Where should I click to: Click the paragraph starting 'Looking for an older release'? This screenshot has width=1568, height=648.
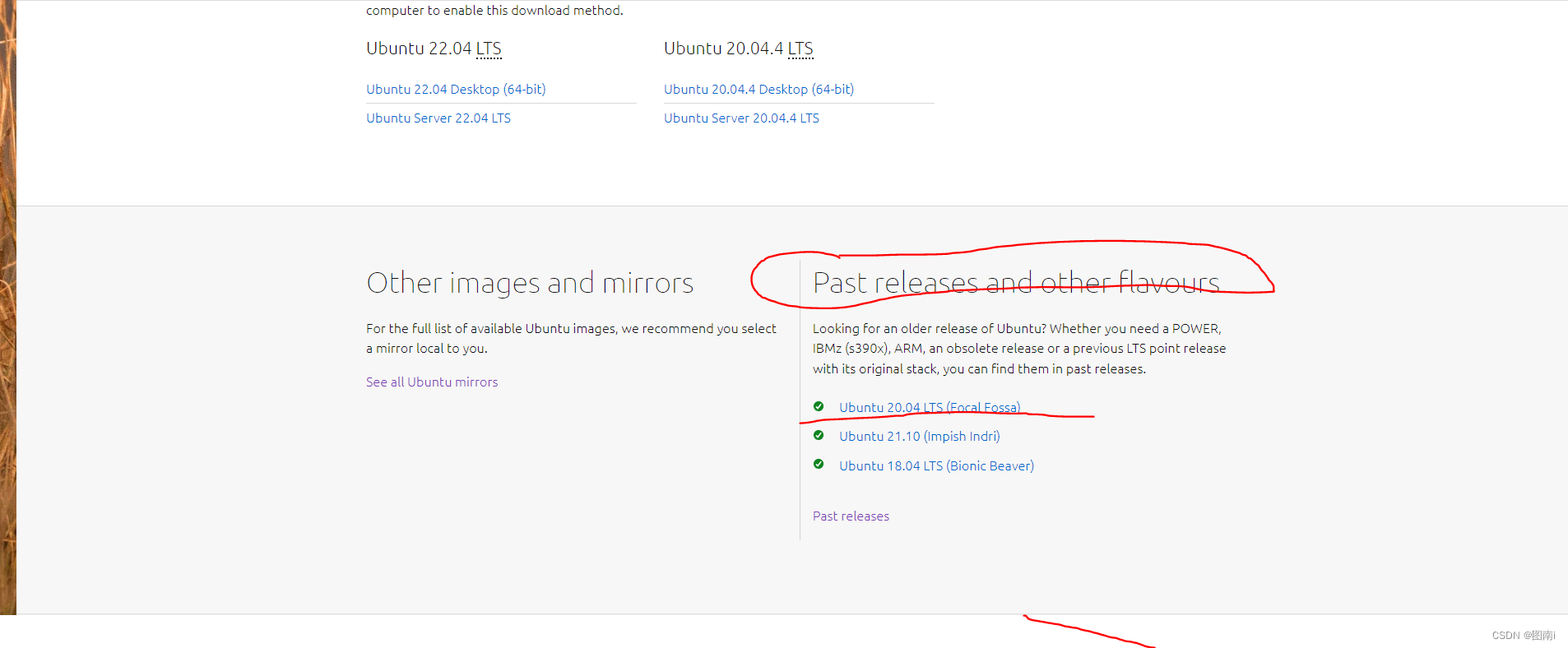pyautogui.click(x=1019, y=349)
